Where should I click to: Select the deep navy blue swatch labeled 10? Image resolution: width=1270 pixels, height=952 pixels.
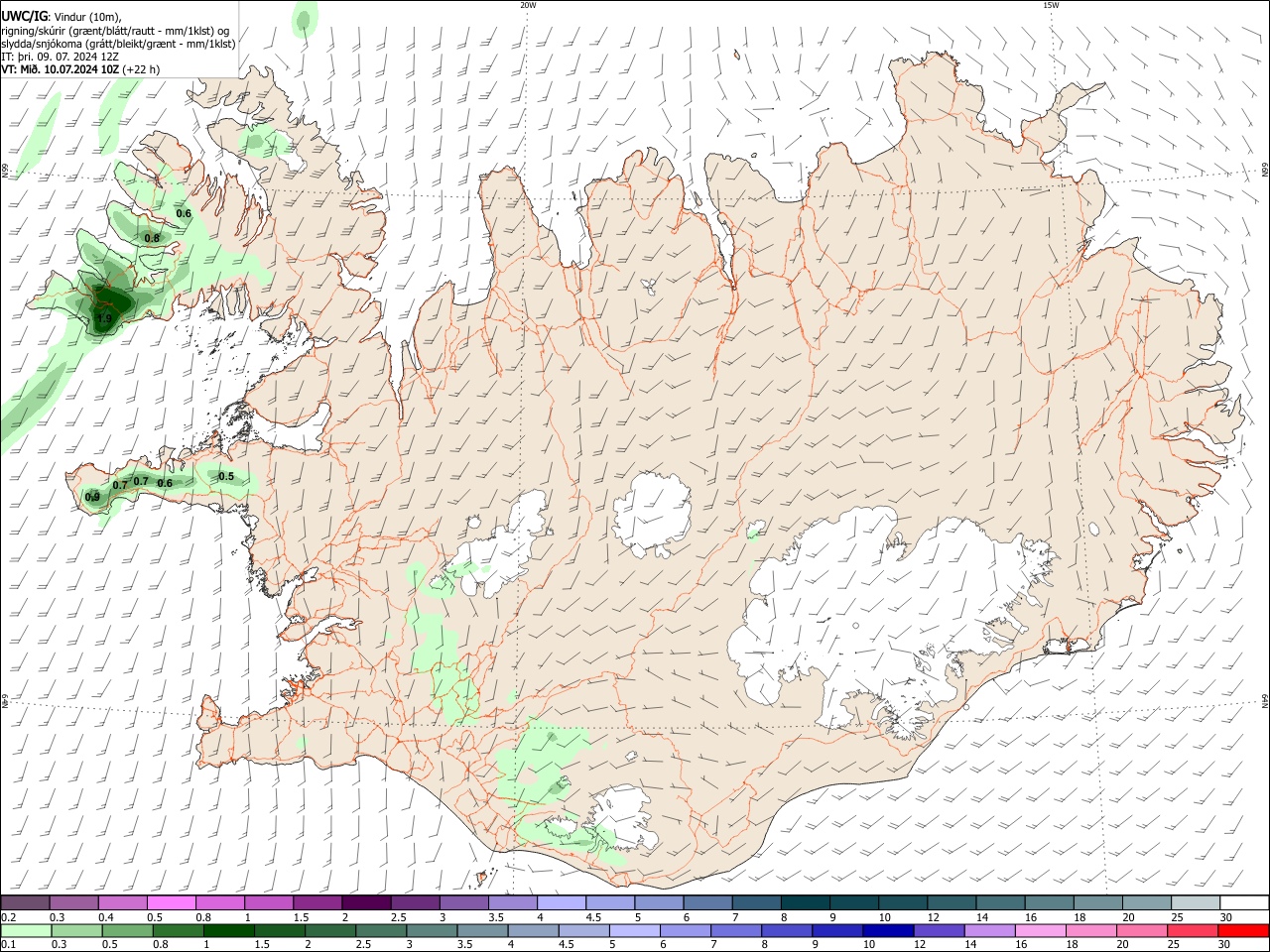coord(887,930)
